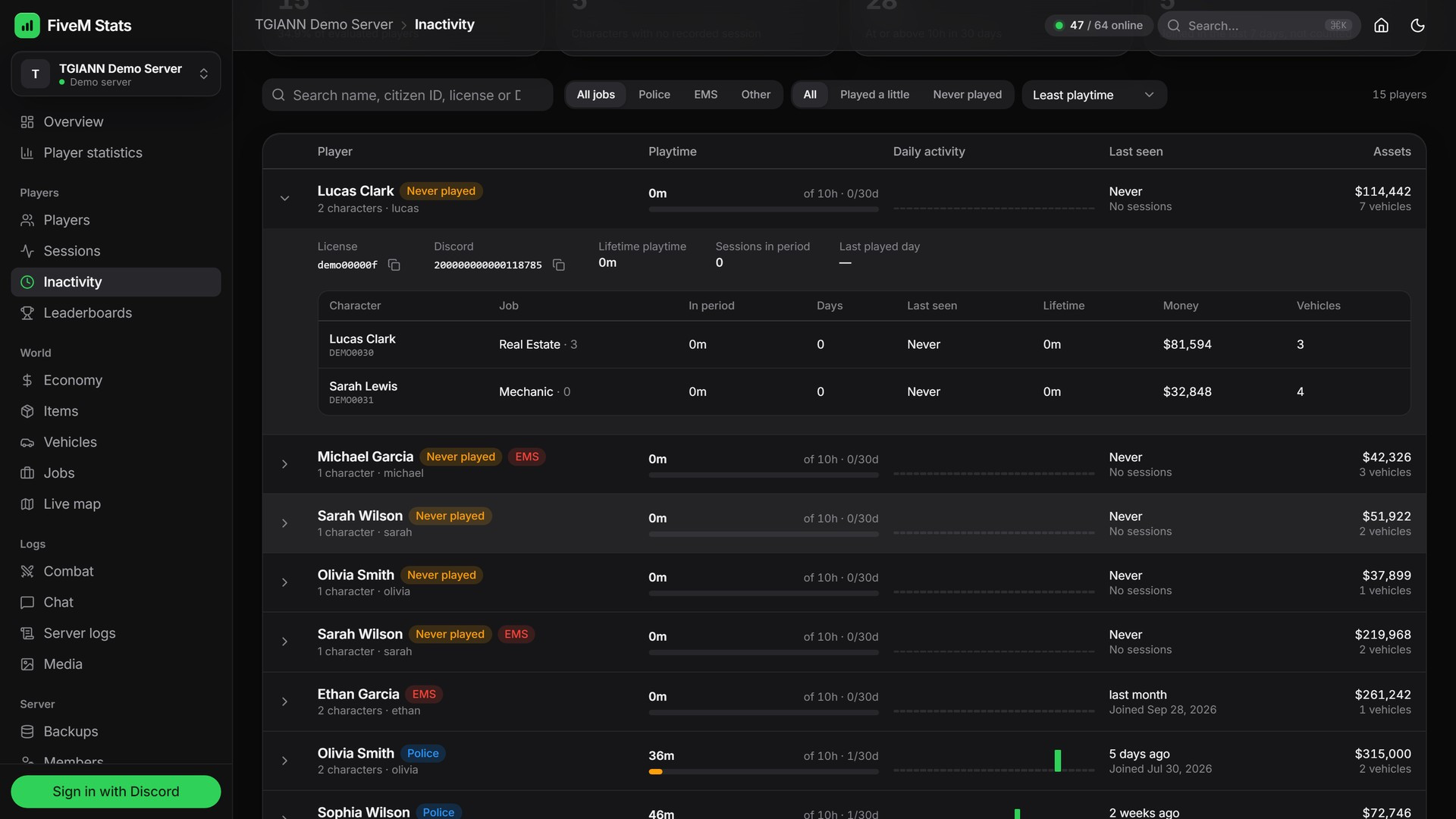Copy the Discord ID 200000000000118785

(x=559, y=265)
